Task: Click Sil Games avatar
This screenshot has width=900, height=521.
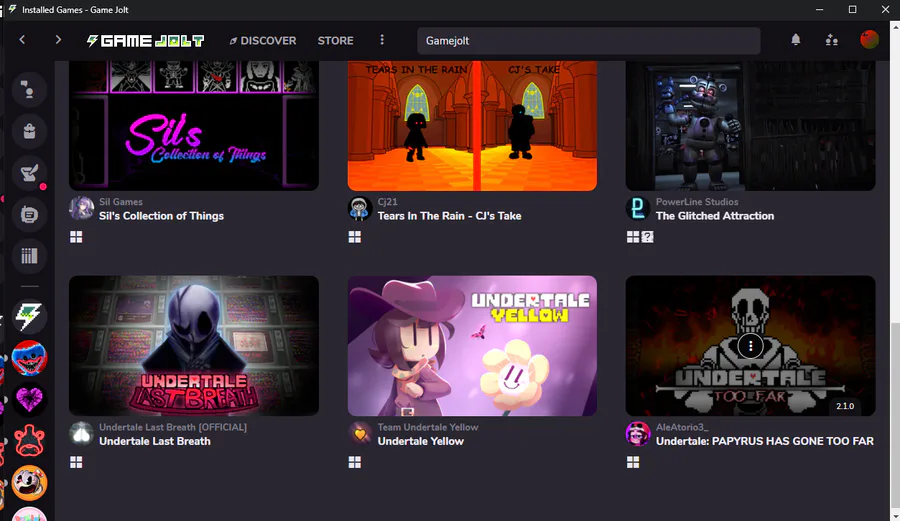Action: pyautogui.click(x=82, y=208)
